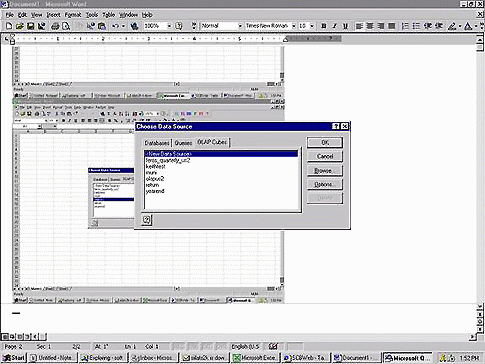
Task: Apply bold formatting
Action: pos(323,26)
